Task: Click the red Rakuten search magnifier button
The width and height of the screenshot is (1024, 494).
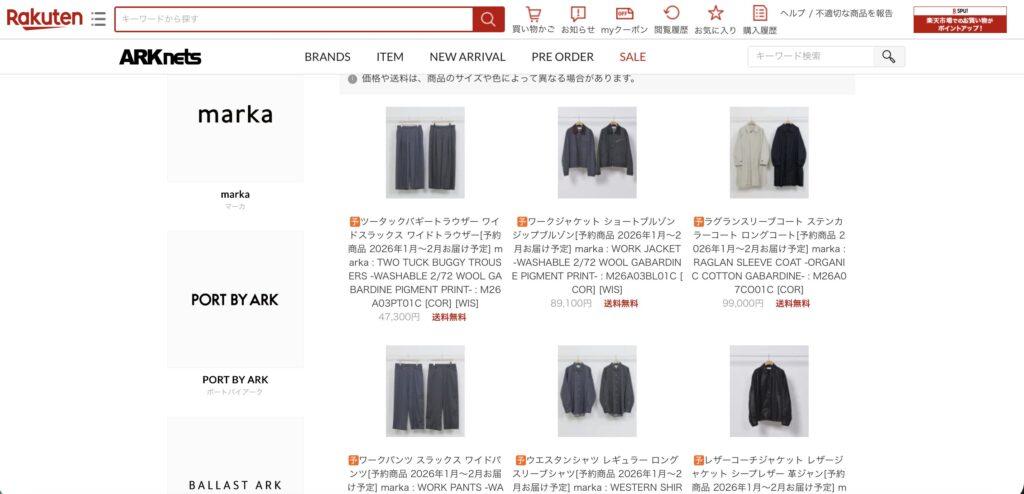Action: (488, 19)
